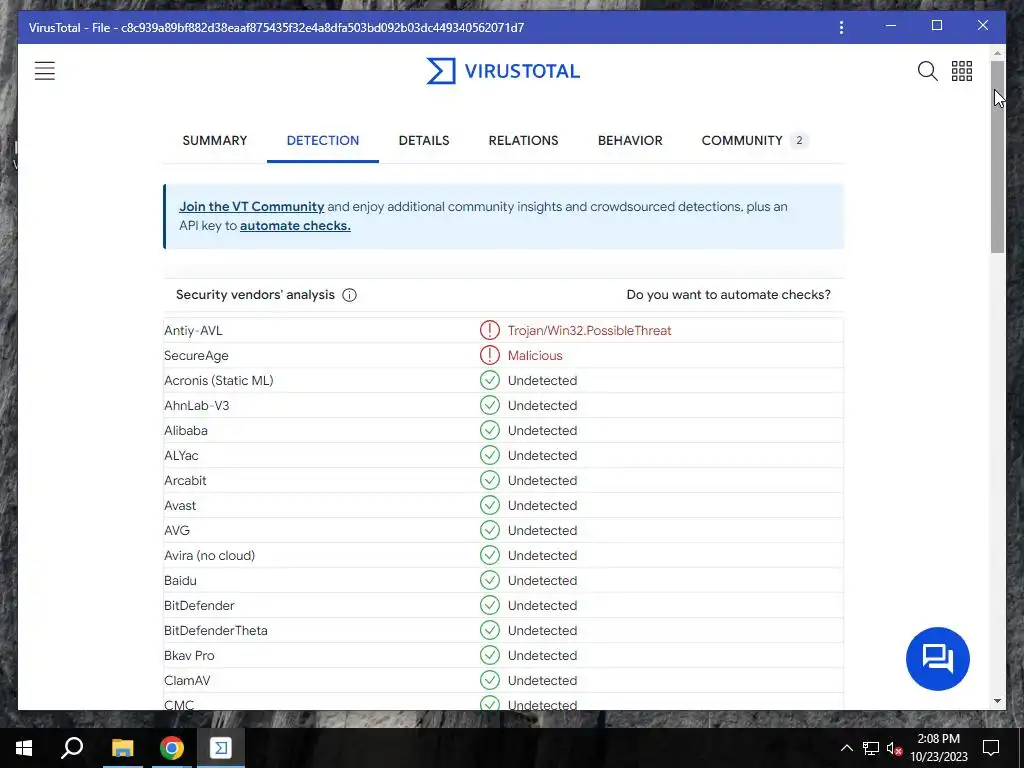Screen dimensions: 1024x768
Task: Click the check icon in Acronis (Static ML) row
Action: (x=489, y=380)
